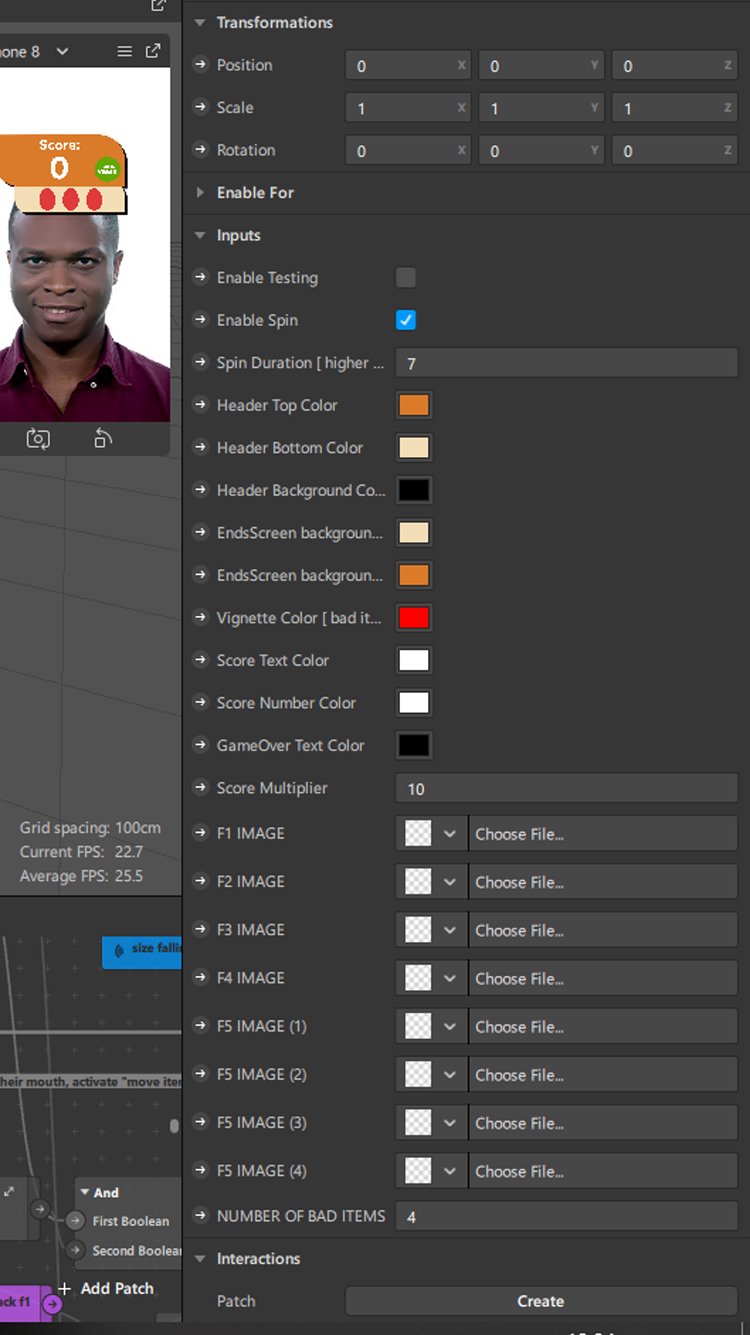Click the arrow icon beside F3 IMAGE
750x1335 pixels.
point(202,929)
